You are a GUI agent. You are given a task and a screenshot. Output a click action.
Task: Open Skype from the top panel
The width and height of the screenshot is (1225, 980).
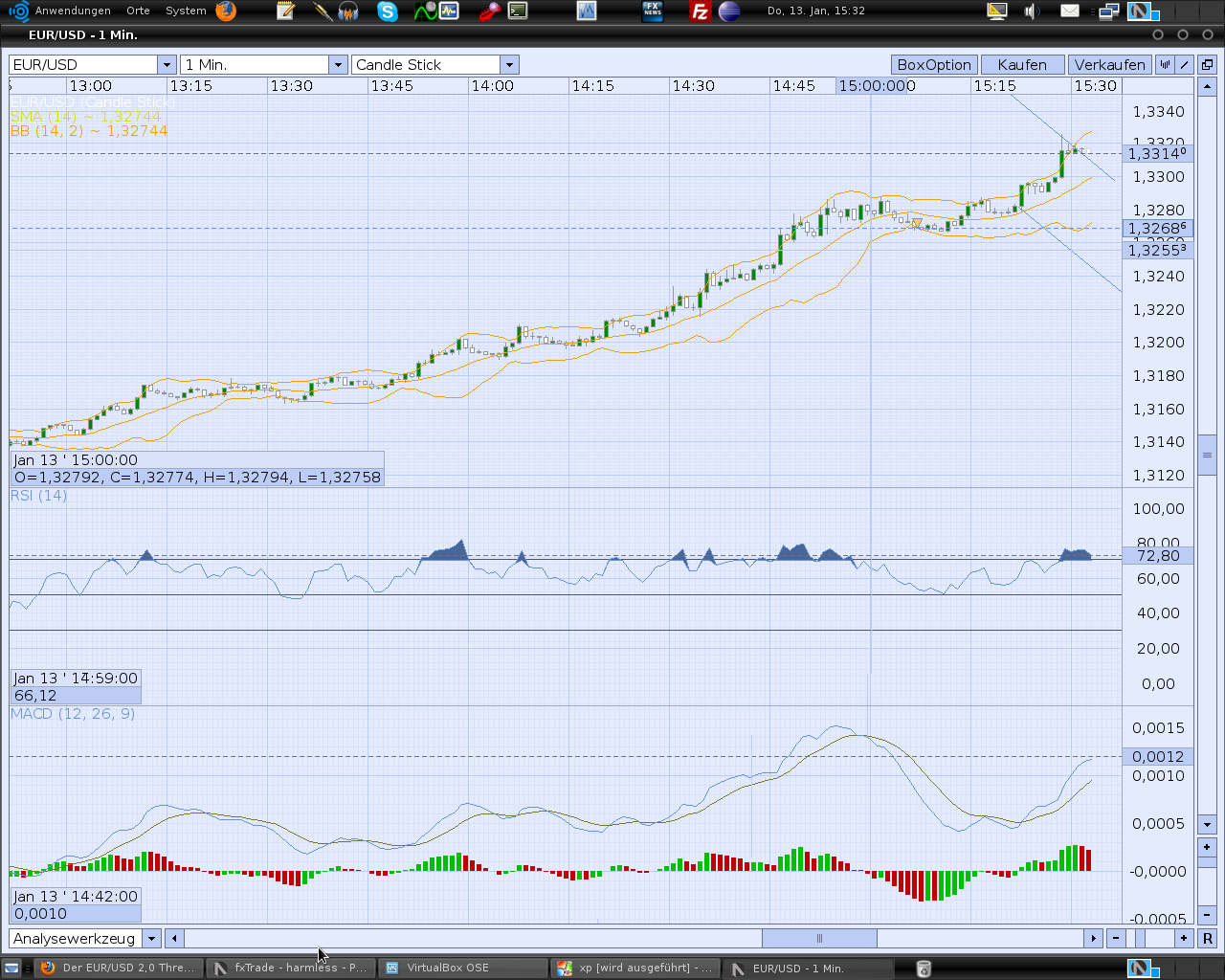pos(387,11)
